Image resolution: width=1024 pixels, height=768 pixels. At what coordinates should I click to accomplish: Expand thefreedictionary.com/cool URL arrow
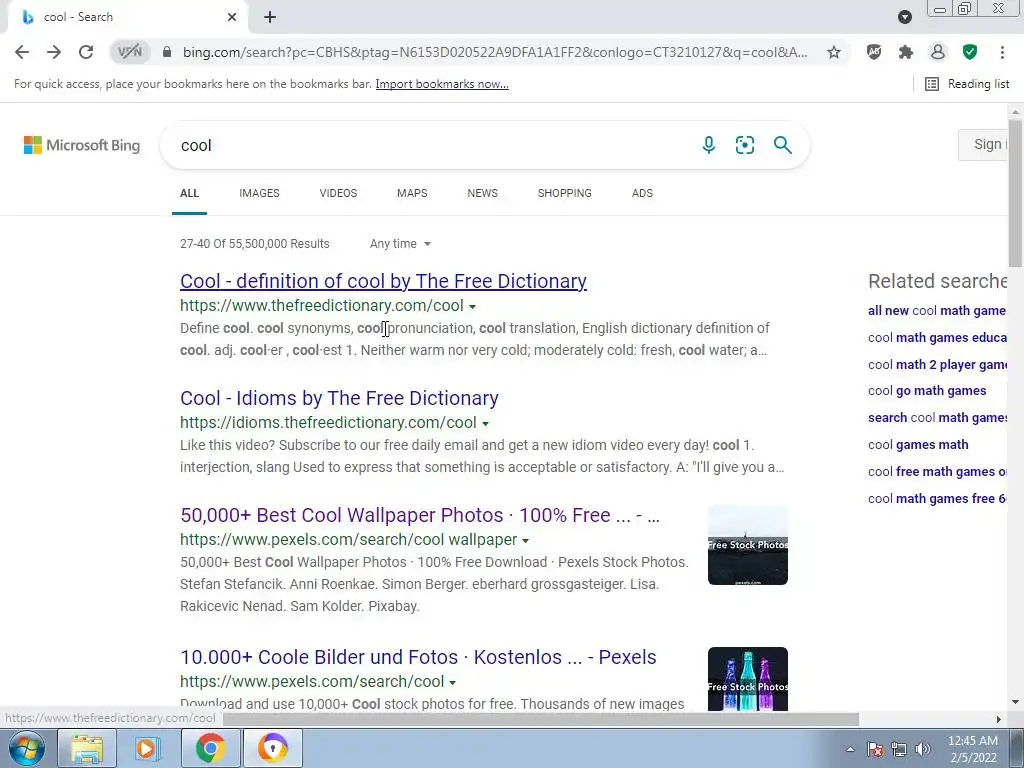(472, 306)
